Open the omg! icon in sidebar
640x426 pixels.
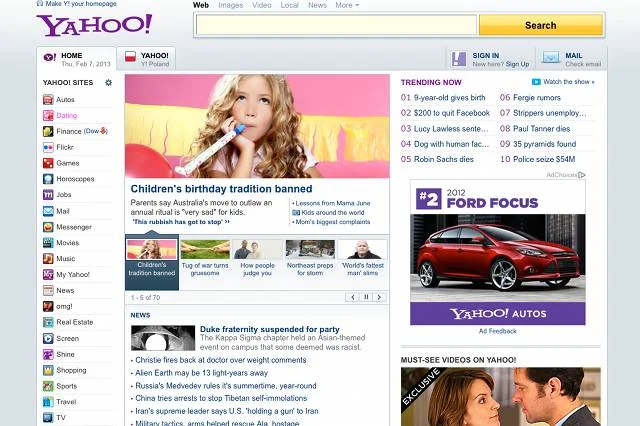pos(48,306)
